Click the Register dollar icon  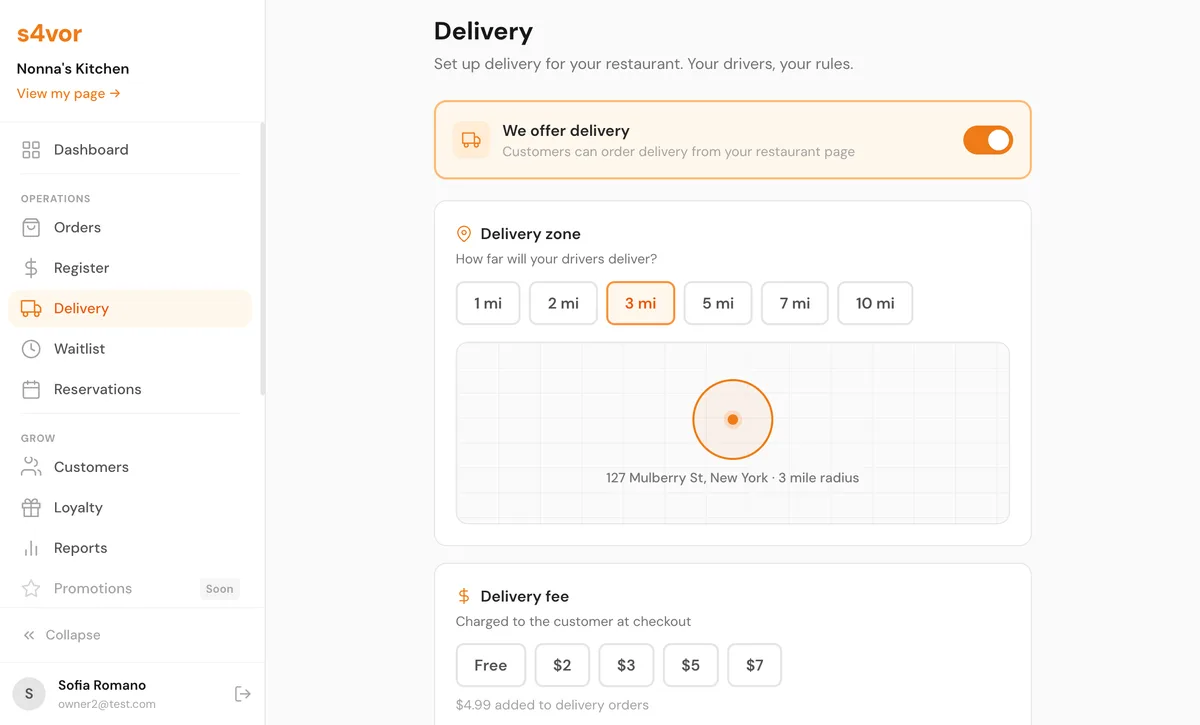coord(31,268)
